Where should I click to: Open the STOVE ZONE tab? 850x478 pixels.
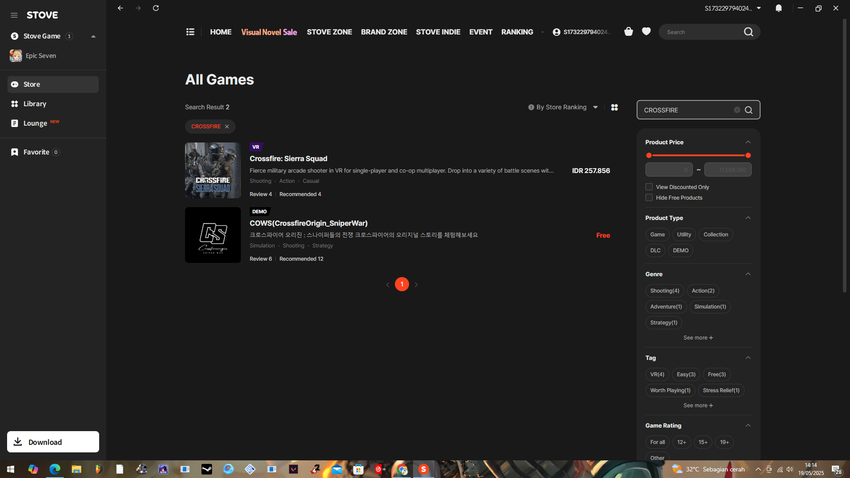329,32
